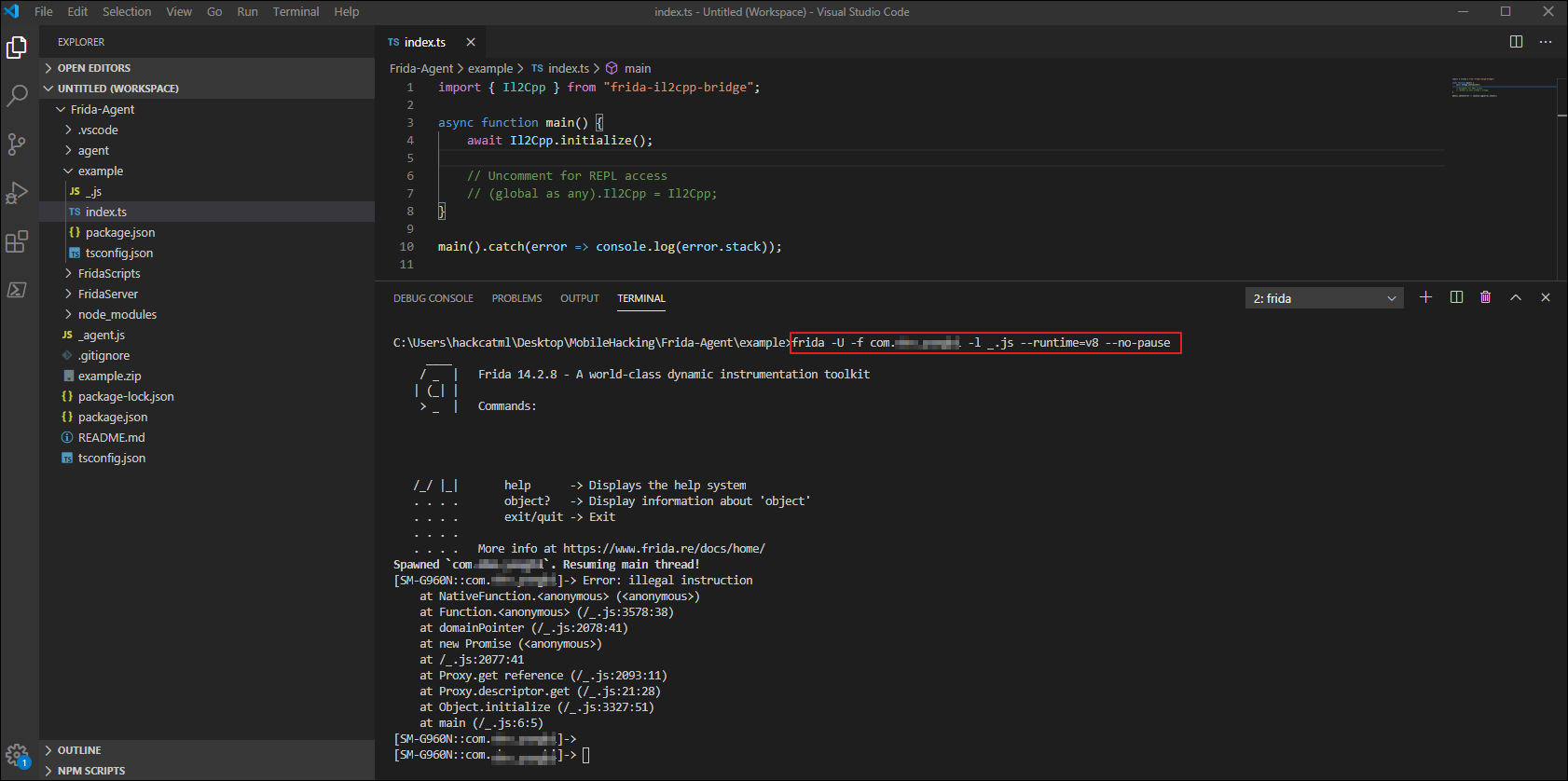This screenshot has width=1568, height=781.
Task: Open _agent.js file
Action: [207, 335]
